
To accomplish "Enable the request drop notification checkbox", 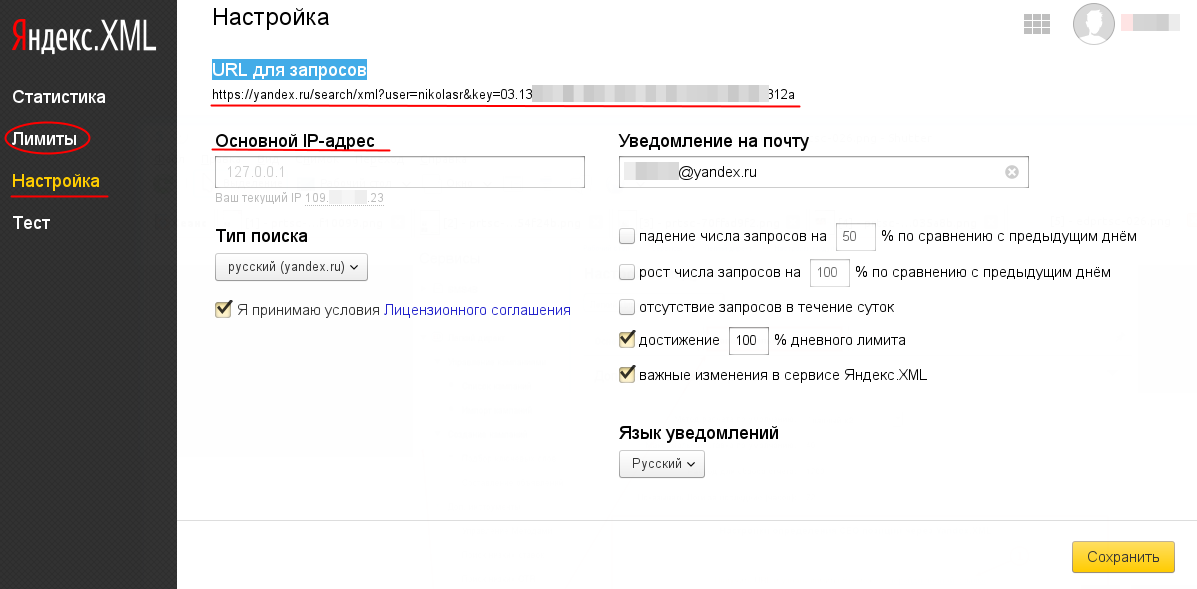I will (x=627, y=237).
